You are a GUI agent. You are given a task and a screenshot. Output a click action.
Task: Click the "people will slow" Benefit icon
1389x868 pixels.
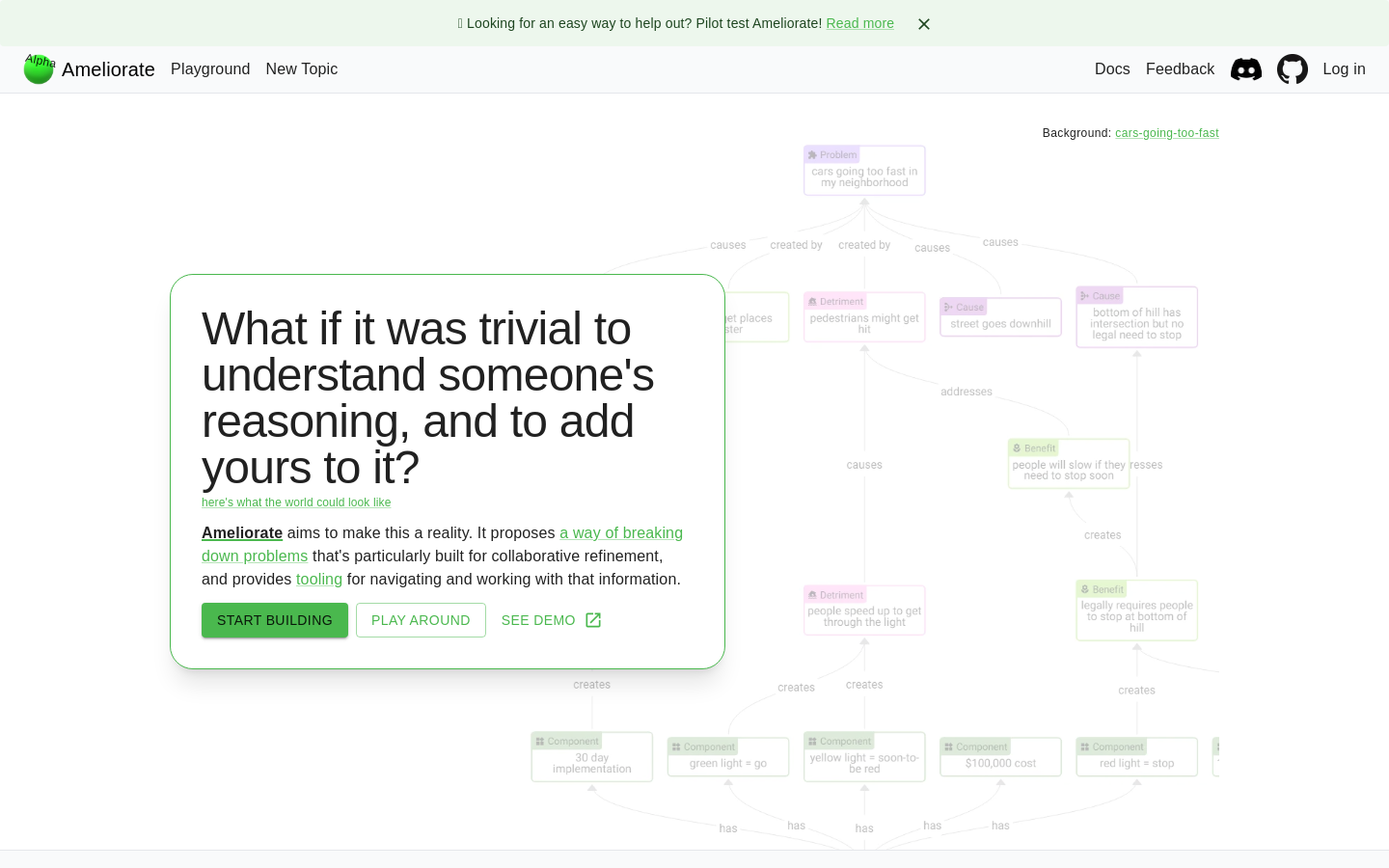pyautogui.click(x=1017, y=448)
